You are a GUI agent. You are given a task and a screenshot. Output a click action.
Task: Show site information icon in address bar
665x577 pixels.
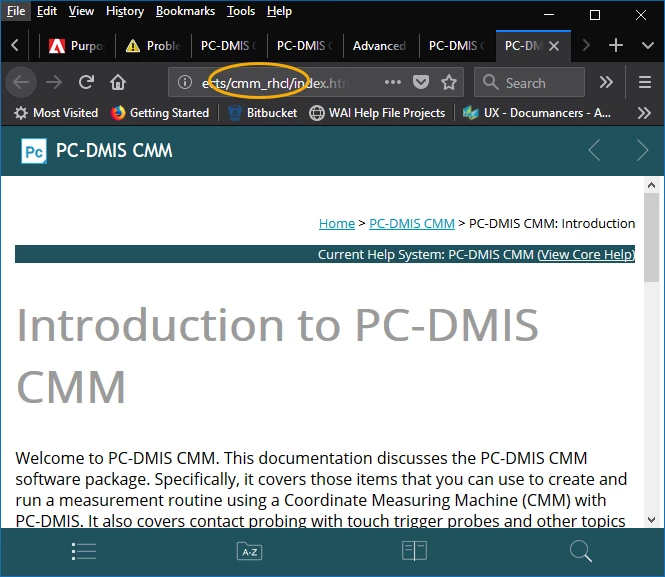click(x=184, y=82)
